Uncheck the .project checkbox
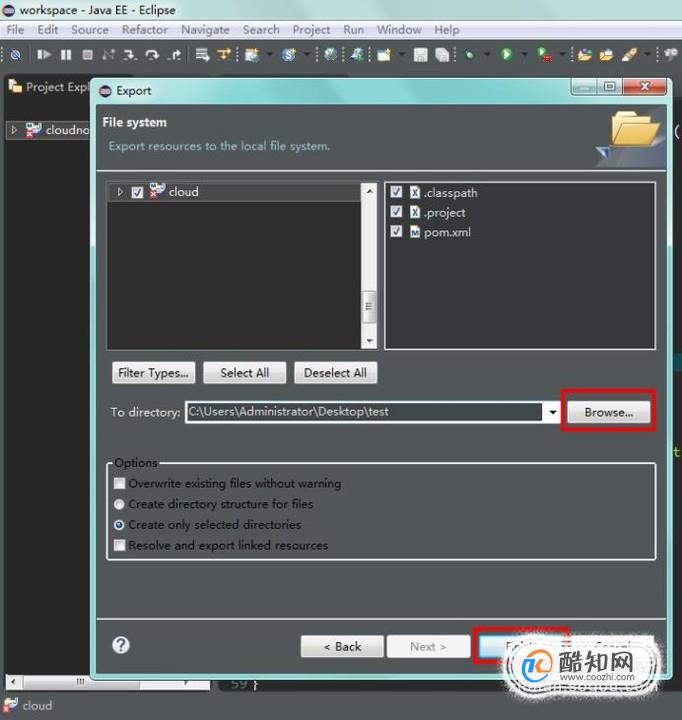Screen dimensions: 682x720 click(396, 211)
